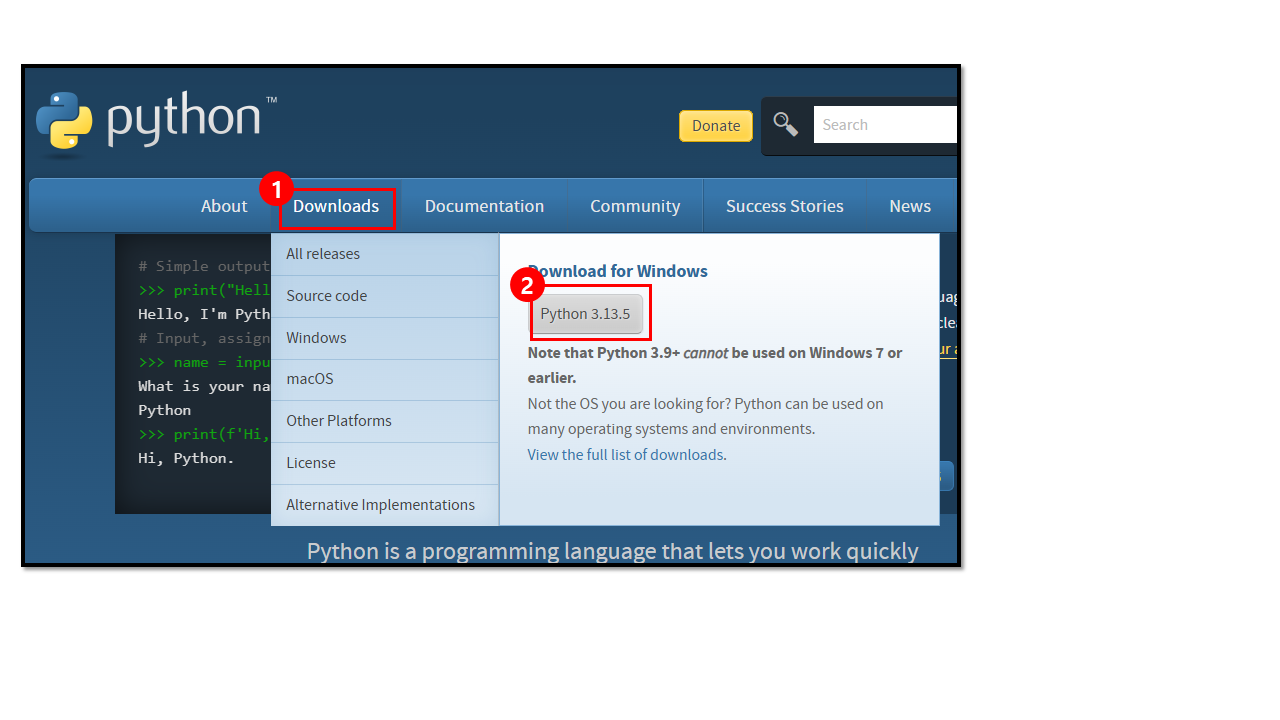Open Alternative Implementations in the dropdown
The image size is (1280, 720).
385,505
